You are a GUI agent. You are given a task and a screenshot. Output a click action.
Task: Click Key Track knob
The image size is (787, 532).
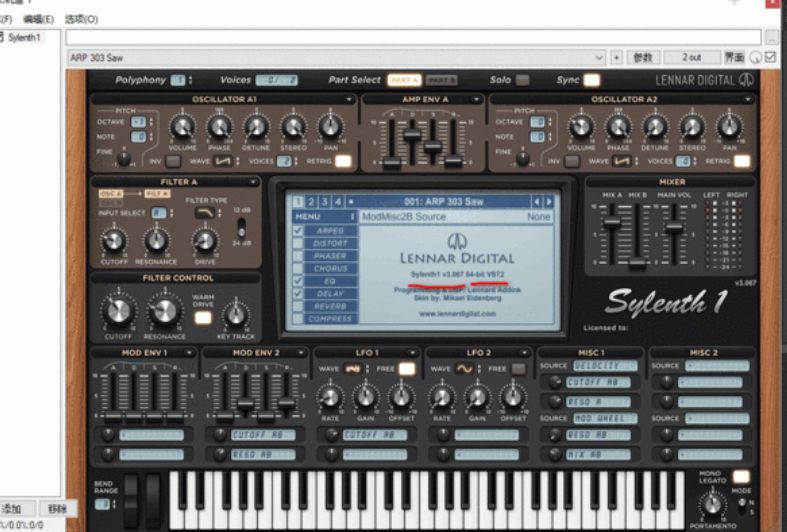[236, 315]
